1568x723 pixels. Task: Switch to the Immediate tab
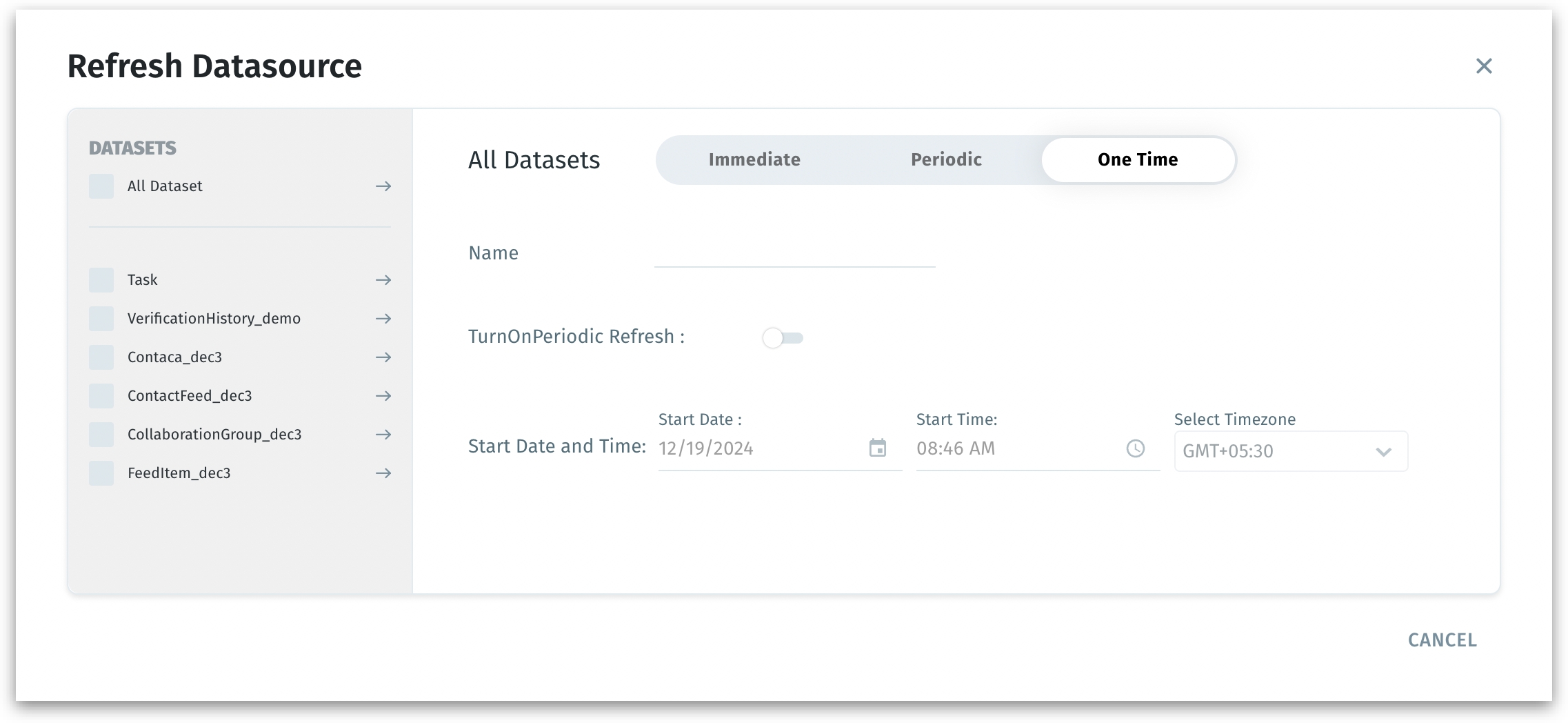pos(754,160)
